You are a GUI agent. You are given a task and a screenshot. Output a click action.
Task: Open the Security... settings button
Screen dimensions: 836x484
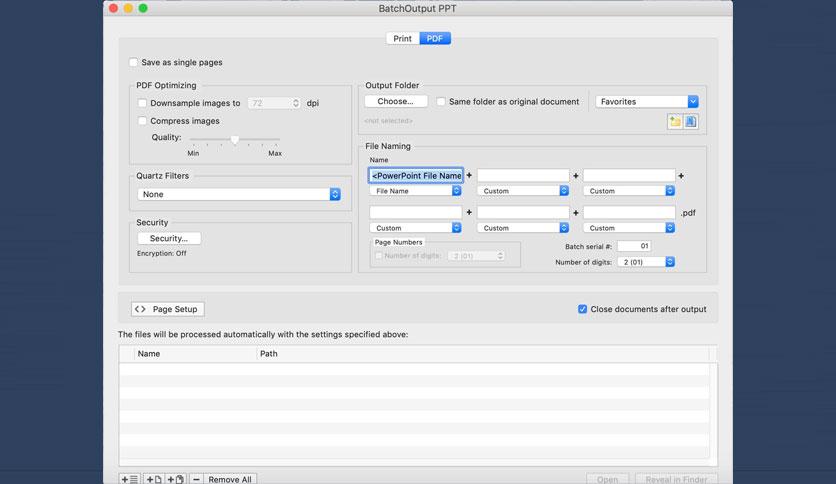168,238
